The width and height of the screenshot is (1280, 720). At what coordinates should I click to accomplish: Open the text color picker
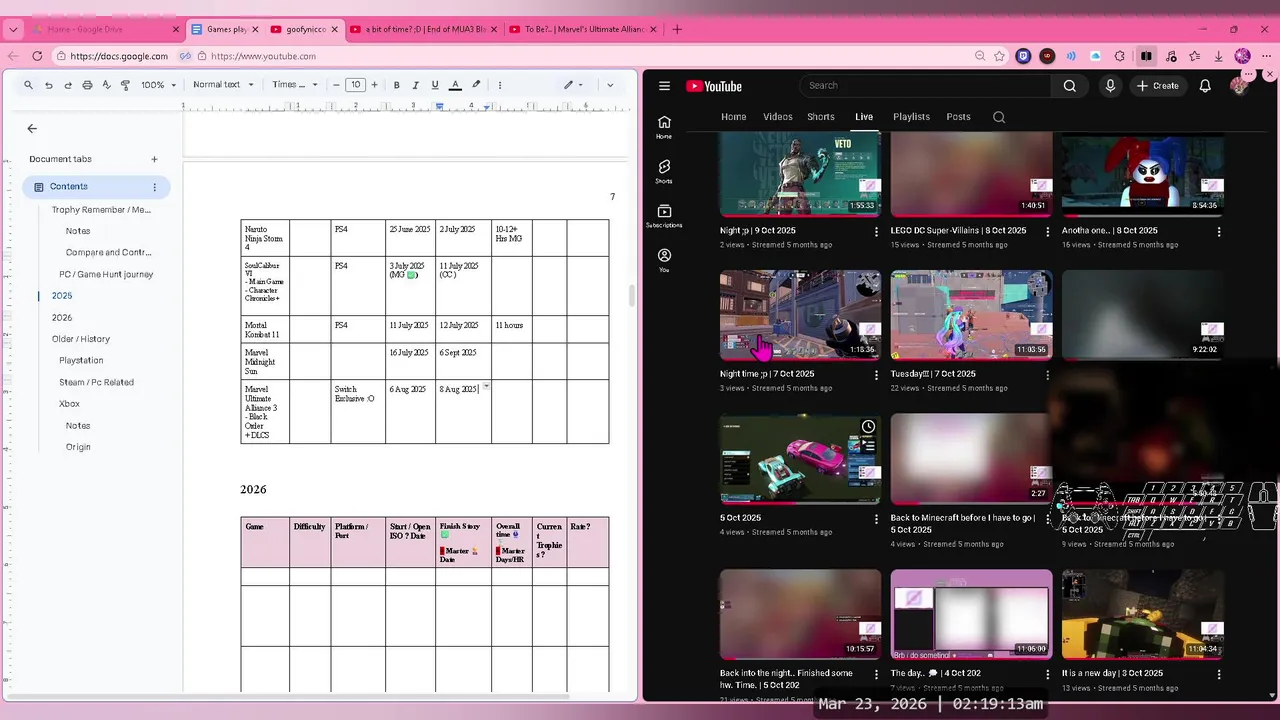455,85
